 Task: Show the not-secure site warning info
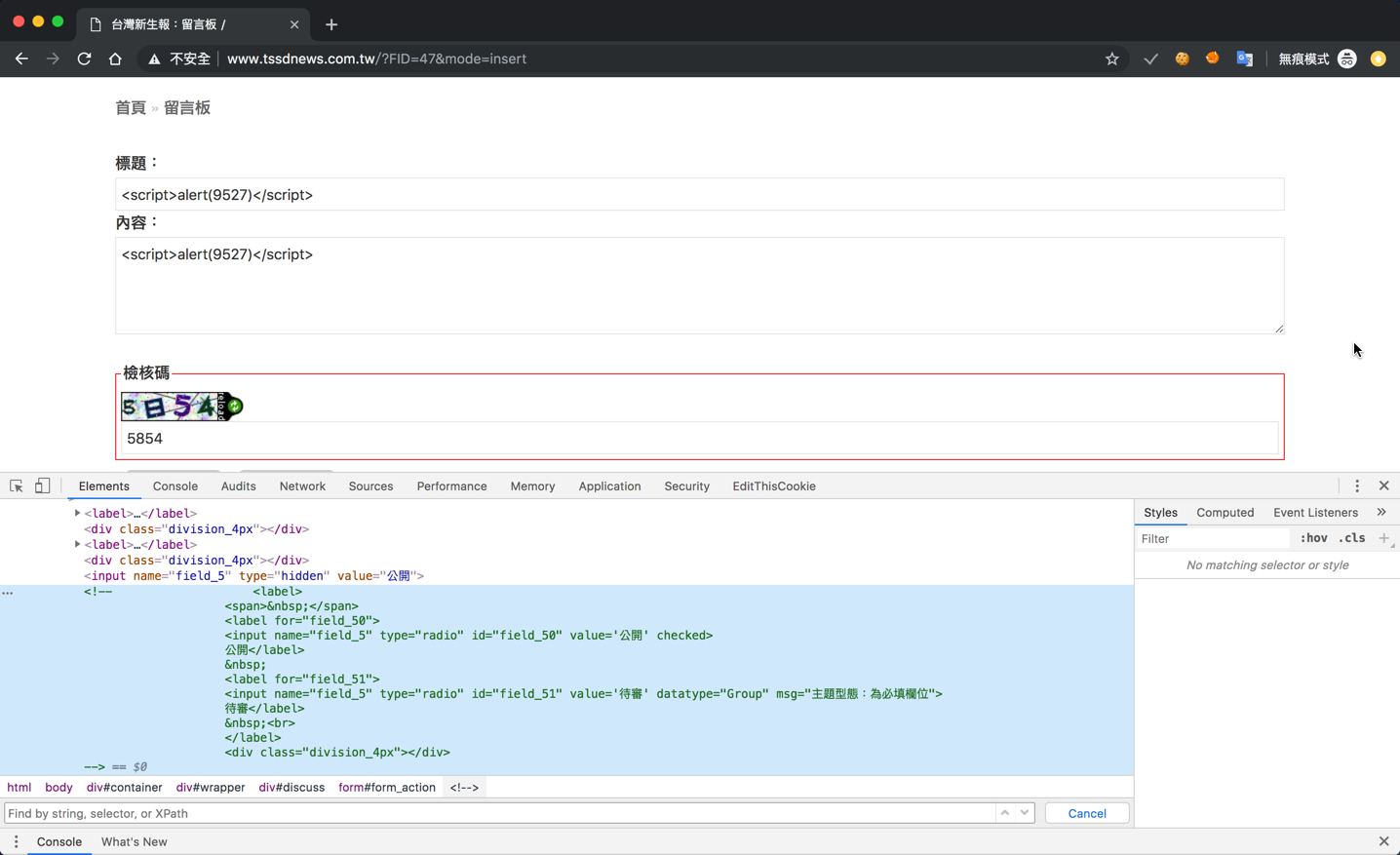point(179,58)
